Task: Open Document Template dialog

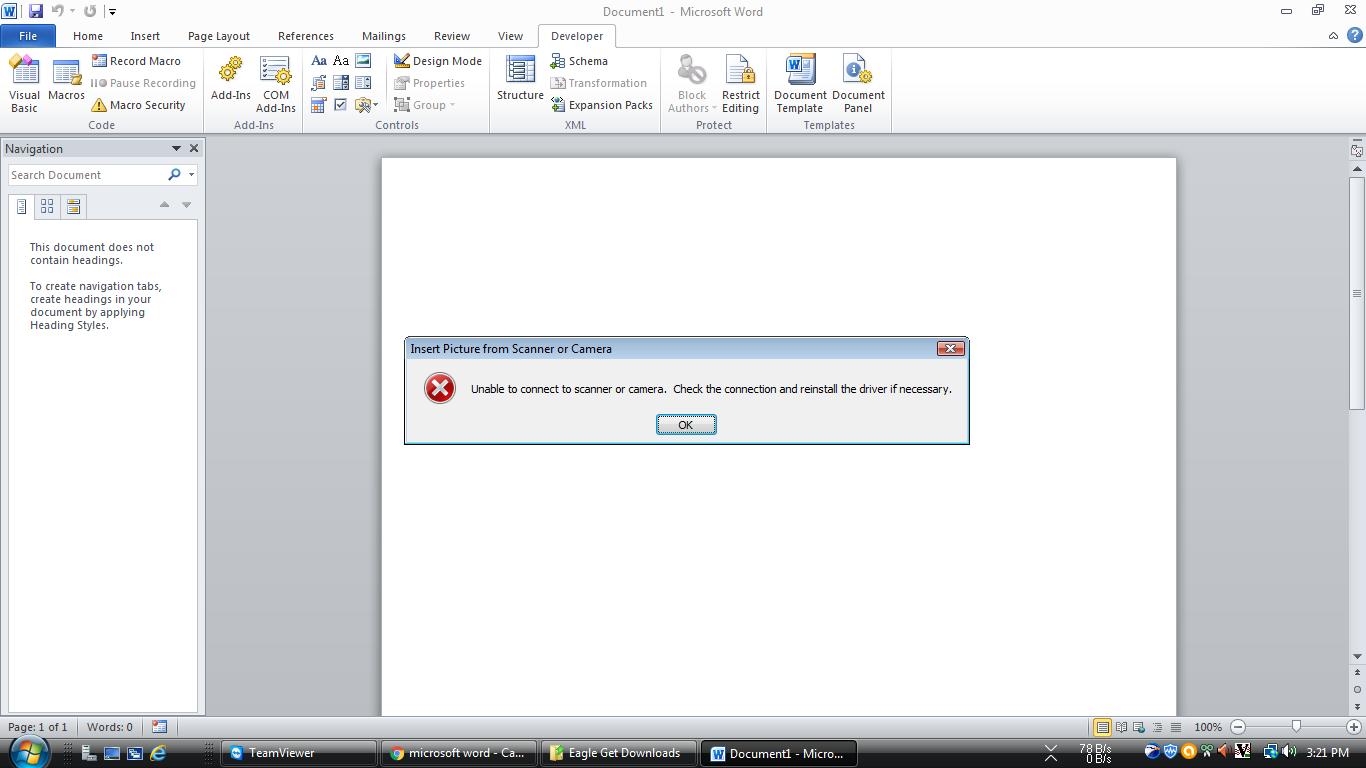Action: tap(800, 85)
